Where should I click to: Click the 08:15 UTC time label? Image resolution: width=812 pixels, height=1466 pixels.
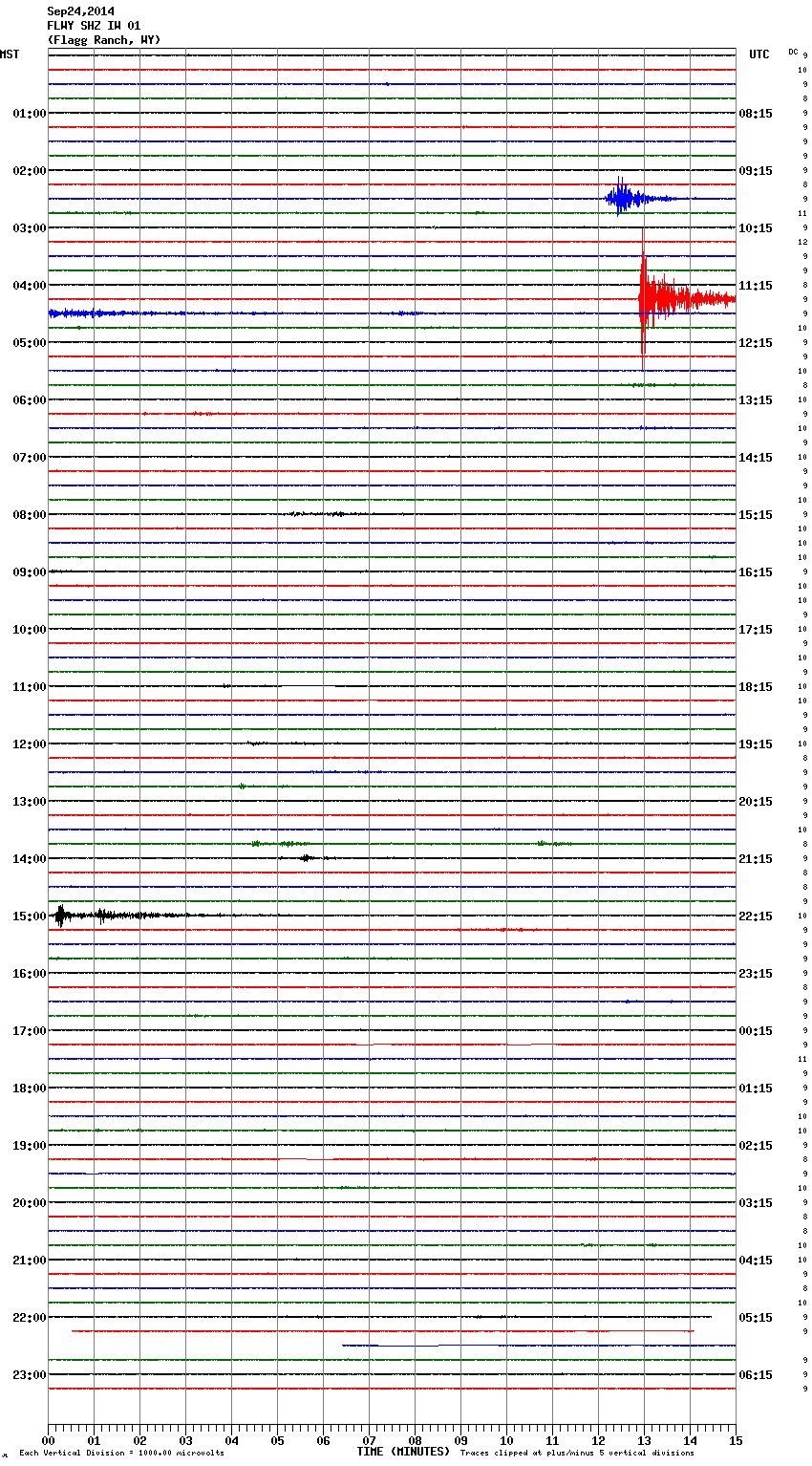(756, 114)
